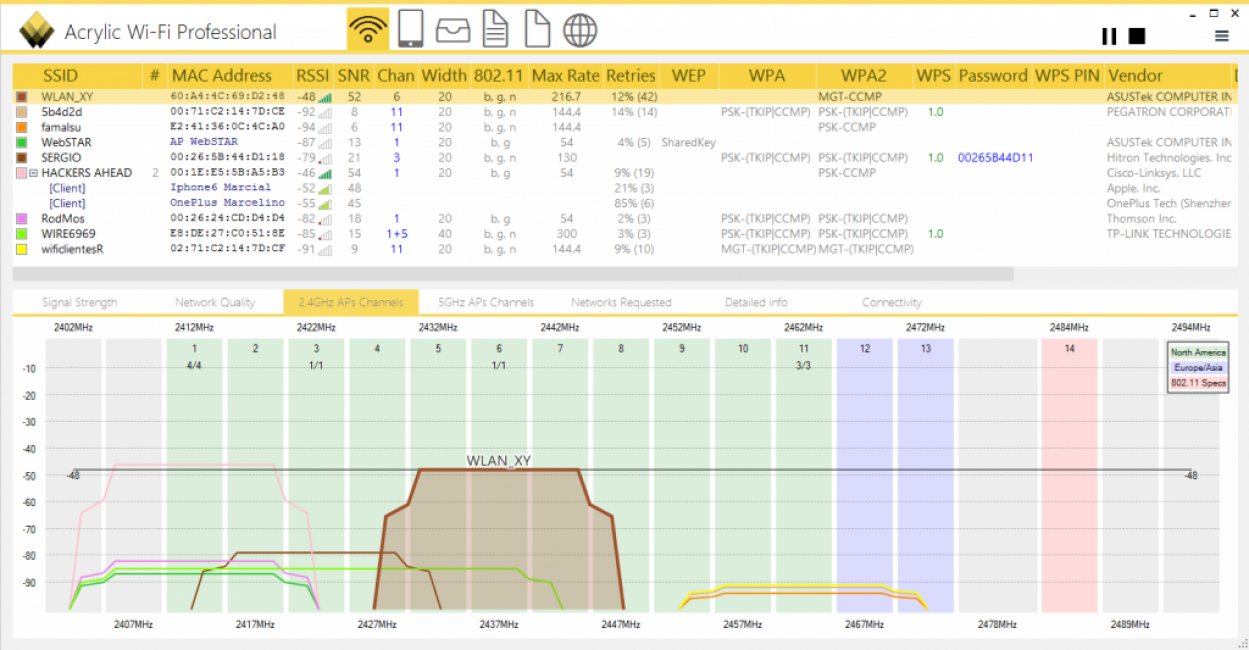Screen dimensions: 1249x650
Task: Switch to the 5GHz APs Channels tab
Action: point(486,302)
